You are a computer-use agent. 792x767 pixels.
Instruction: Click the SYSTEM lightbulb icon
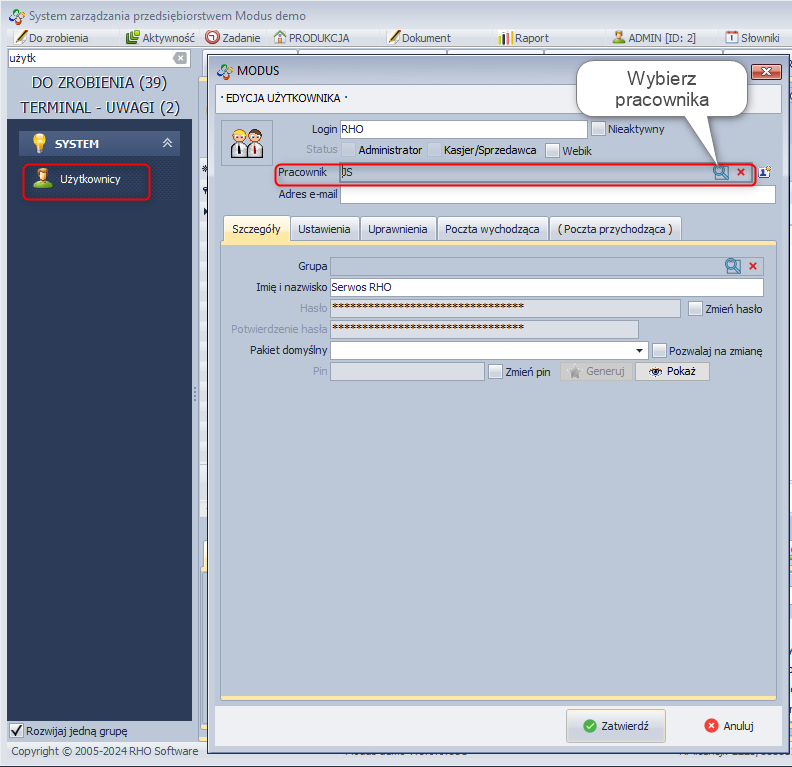coord(39,143)
